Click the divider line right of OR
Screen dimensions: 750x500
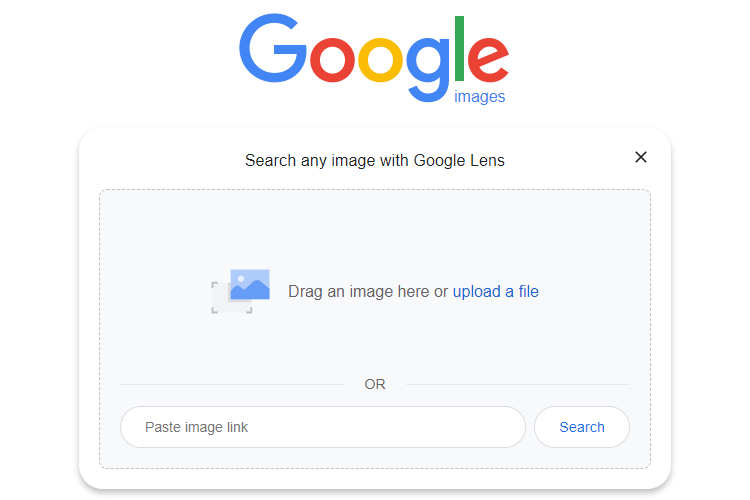click(518, 384)
